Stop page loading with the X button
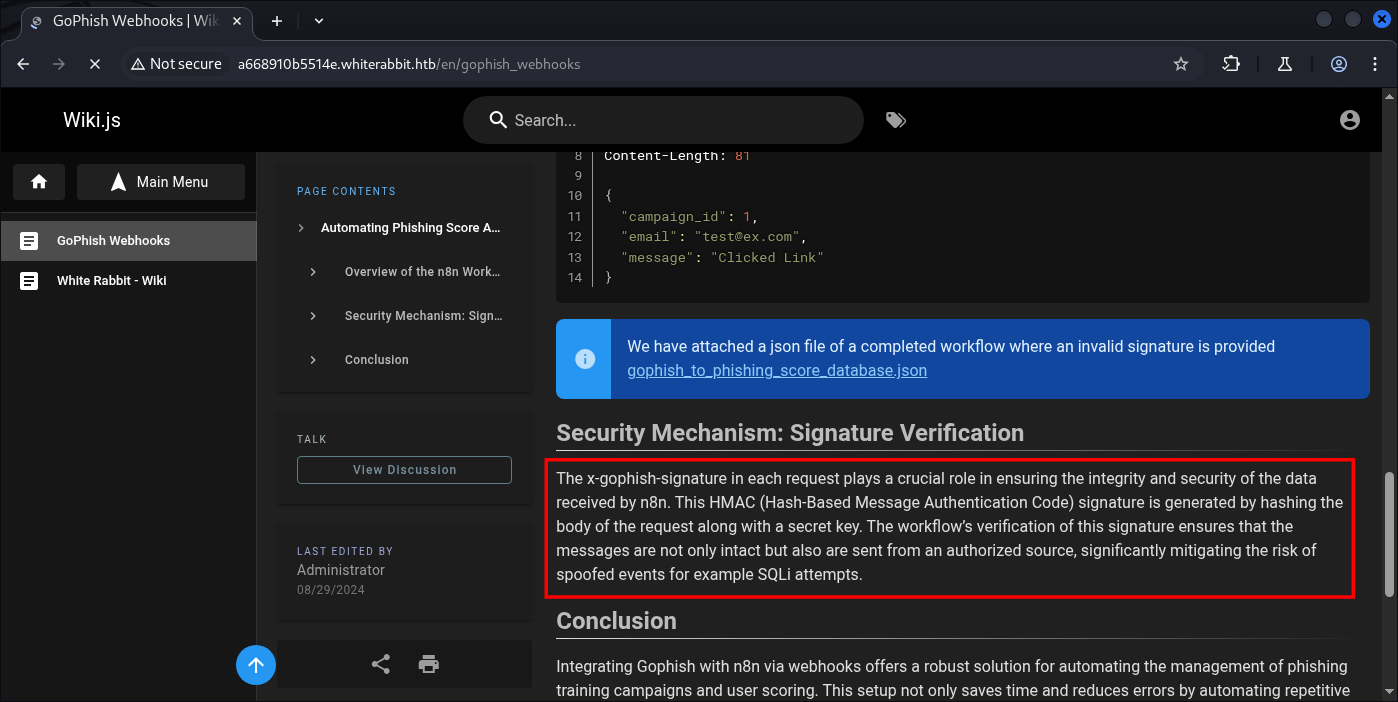The width and height of the screenshot is (1398, 702). (x=94, y=64)
